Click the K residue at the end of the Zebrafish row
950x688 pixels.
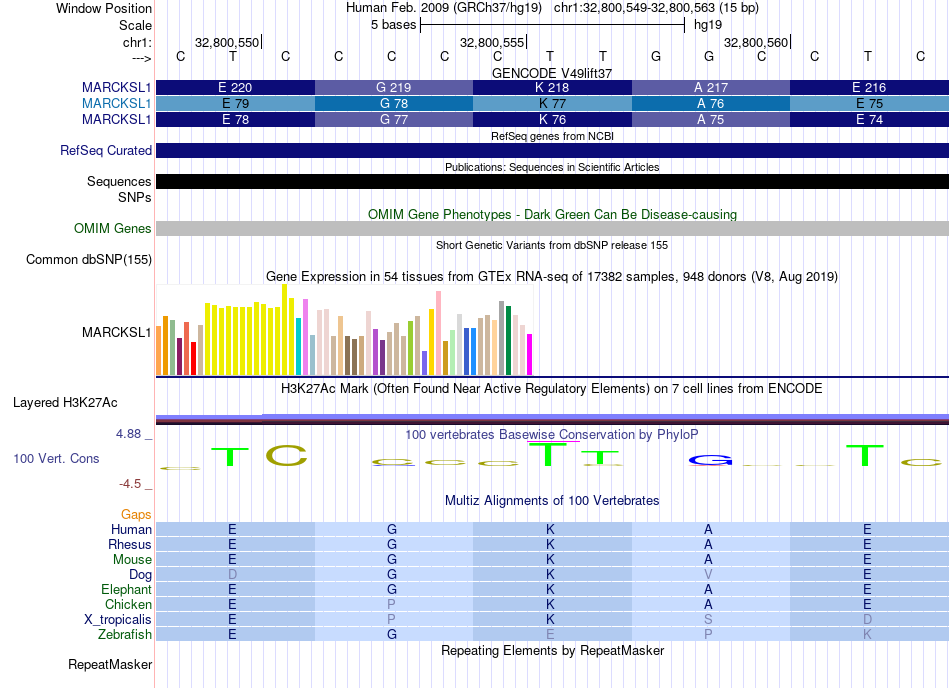point(868,634)
